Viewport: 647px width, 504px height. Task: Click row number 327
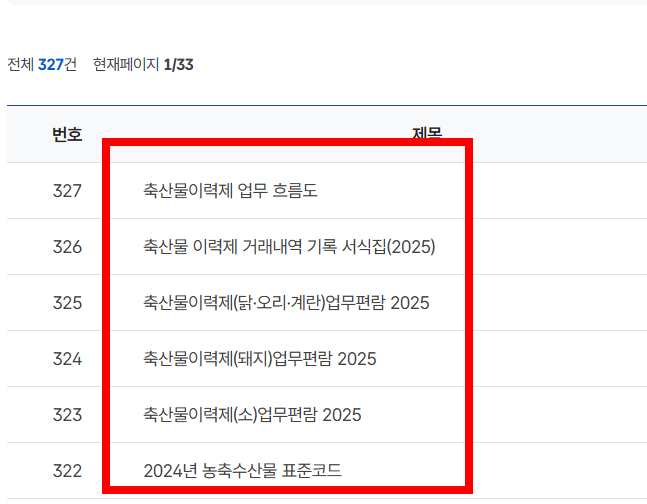pos(67,191)
